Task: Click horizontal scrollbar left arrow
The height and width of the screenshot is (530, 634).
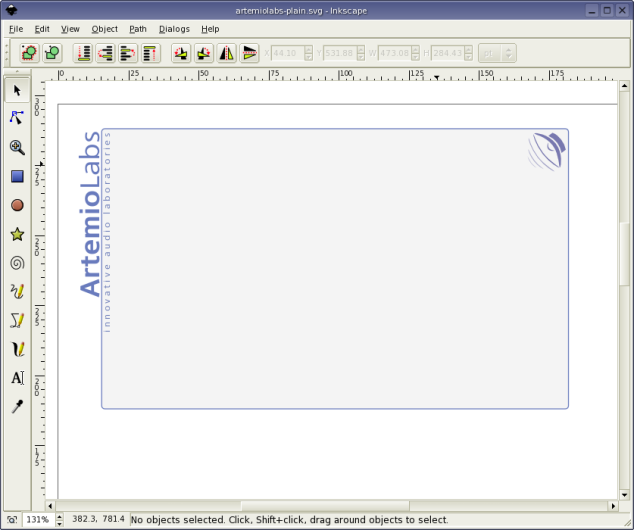Action: click(x=50, y=506)
